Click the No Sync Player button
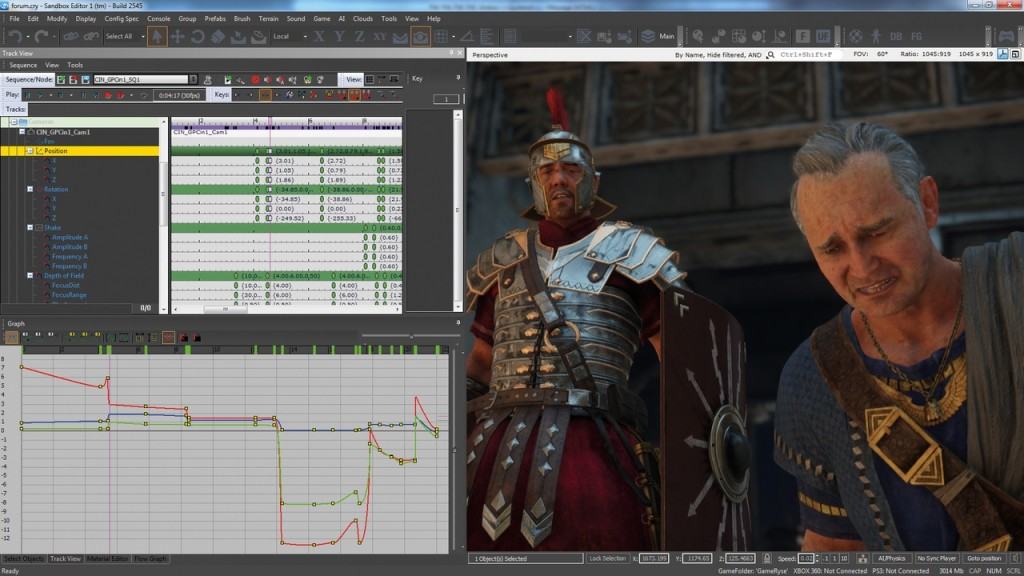The image size is (1024, 576). point(936,558)
